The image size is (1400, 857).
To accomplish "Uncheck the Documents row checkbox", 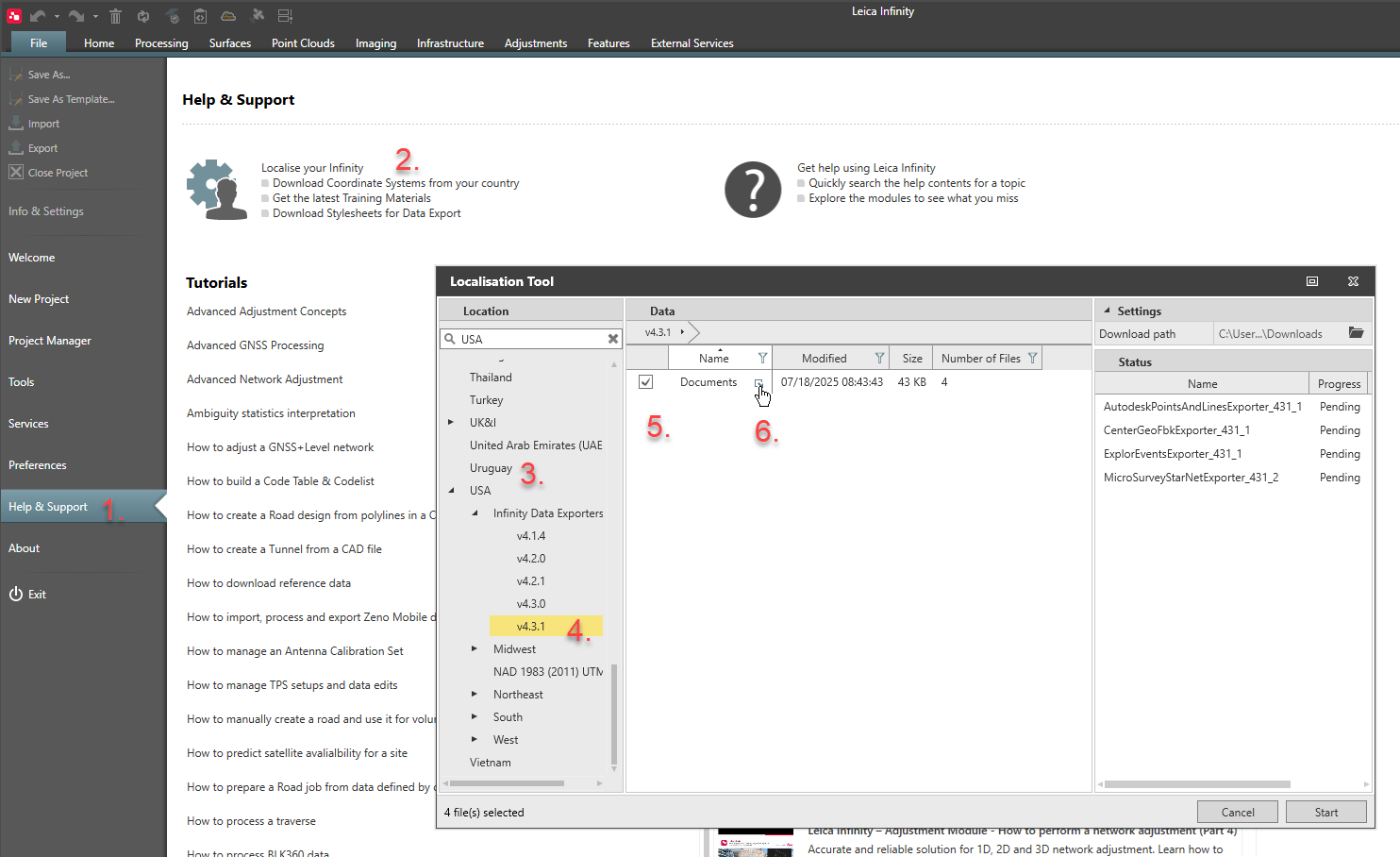I will (646, 382).
